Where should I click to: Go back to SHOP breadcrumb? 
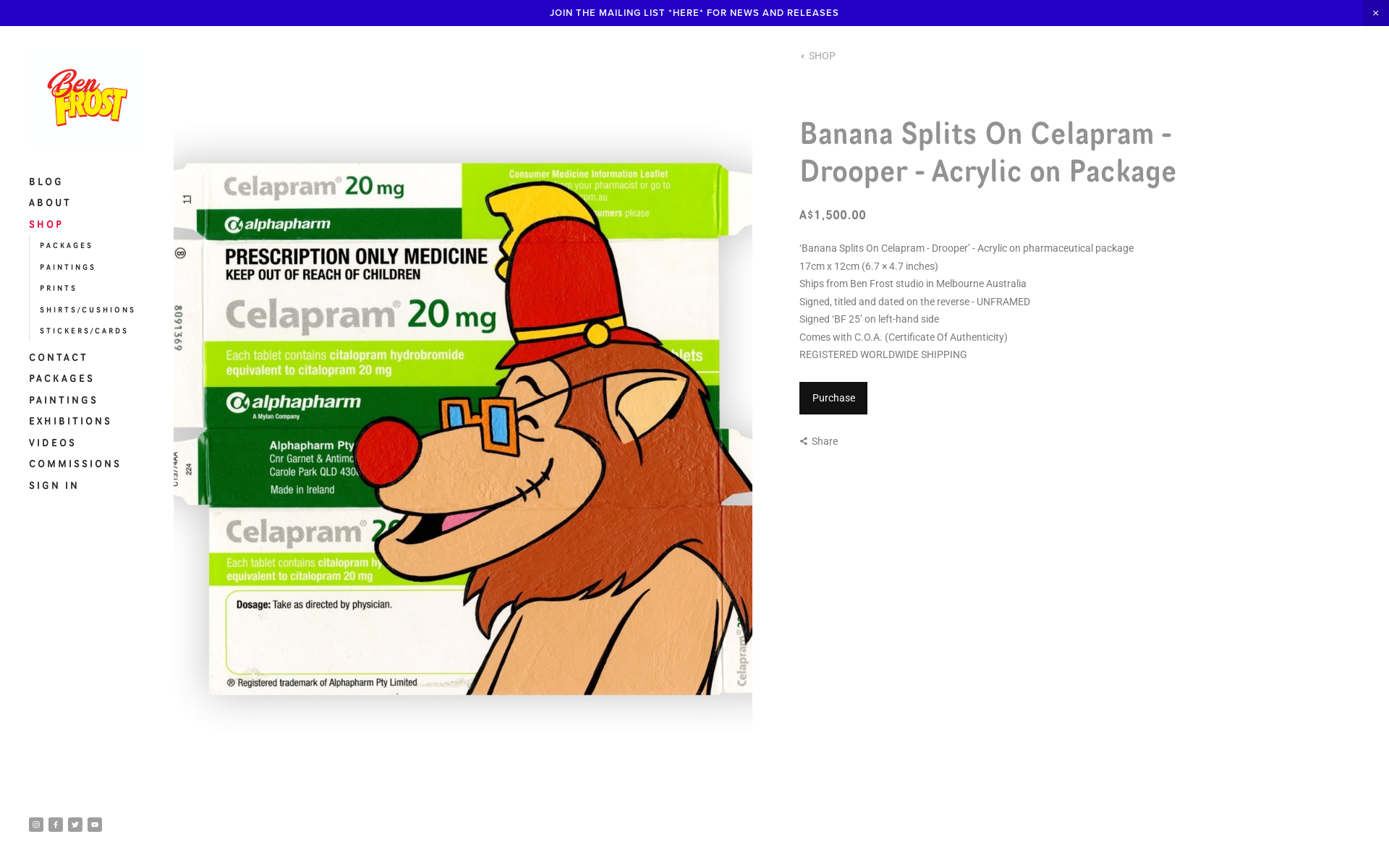pyautogui.click(x=817, y=56)
